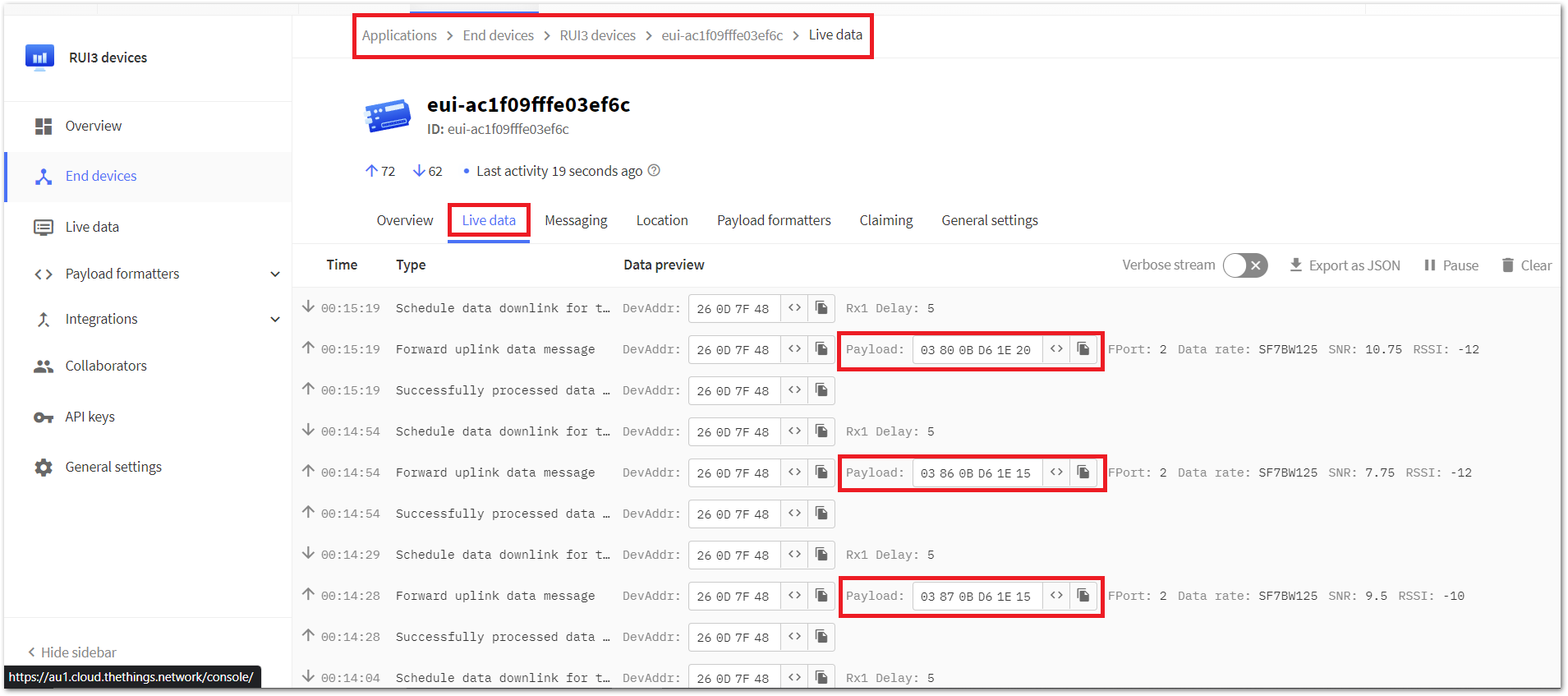
Task: Expand Integrations menu in sidebar
Action: tap(275, 319)
